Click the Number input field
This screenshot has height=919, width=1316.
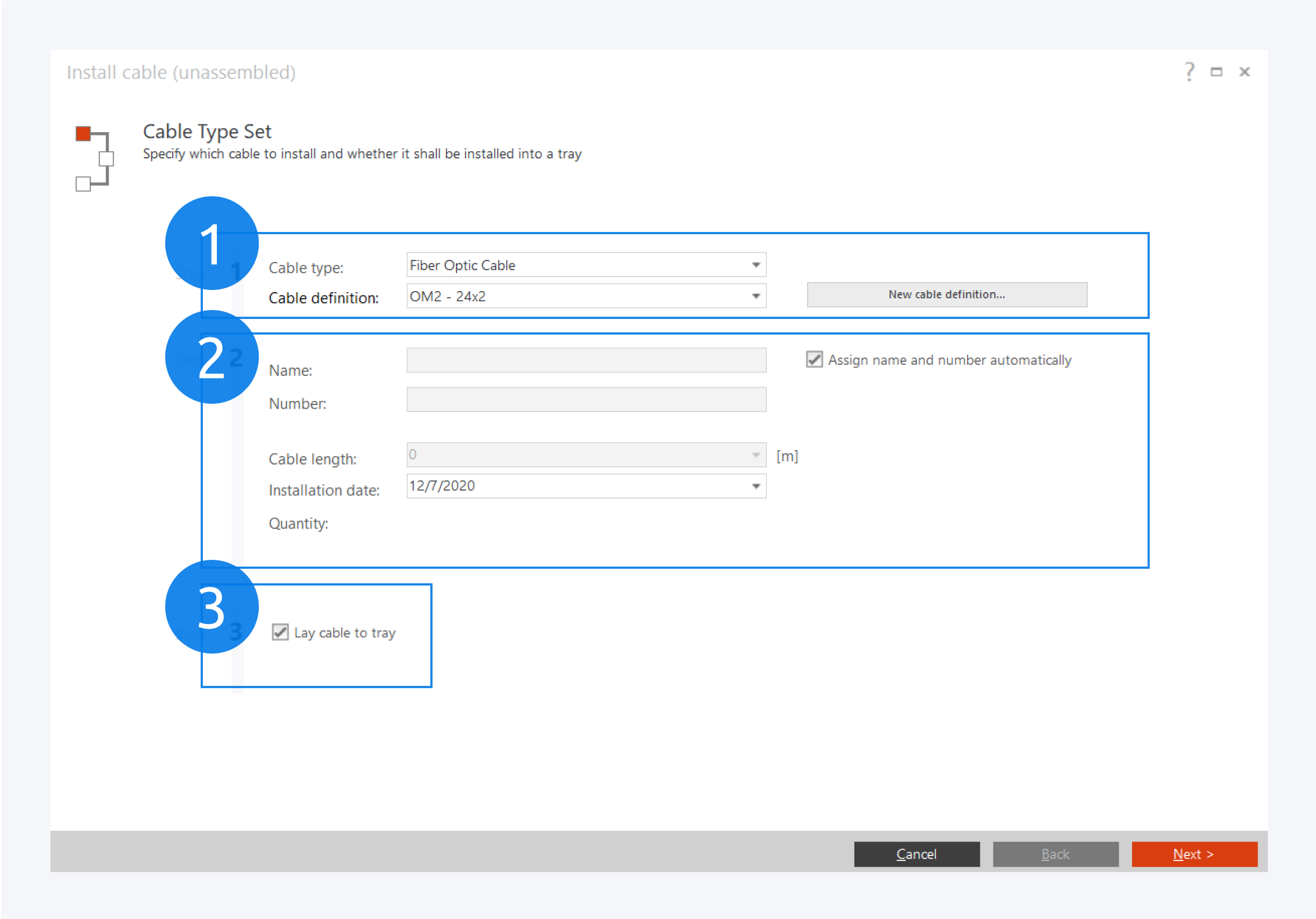586,400
